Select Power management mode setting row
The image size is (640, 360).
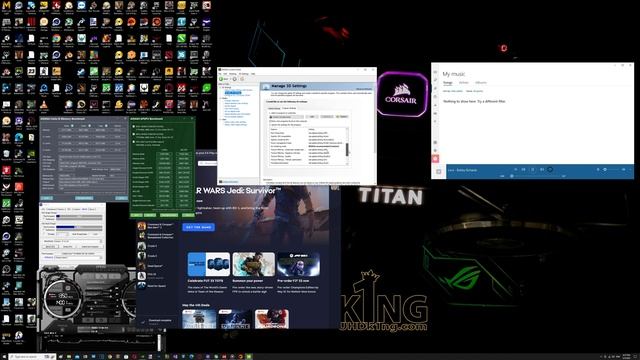tap(307, 143)
